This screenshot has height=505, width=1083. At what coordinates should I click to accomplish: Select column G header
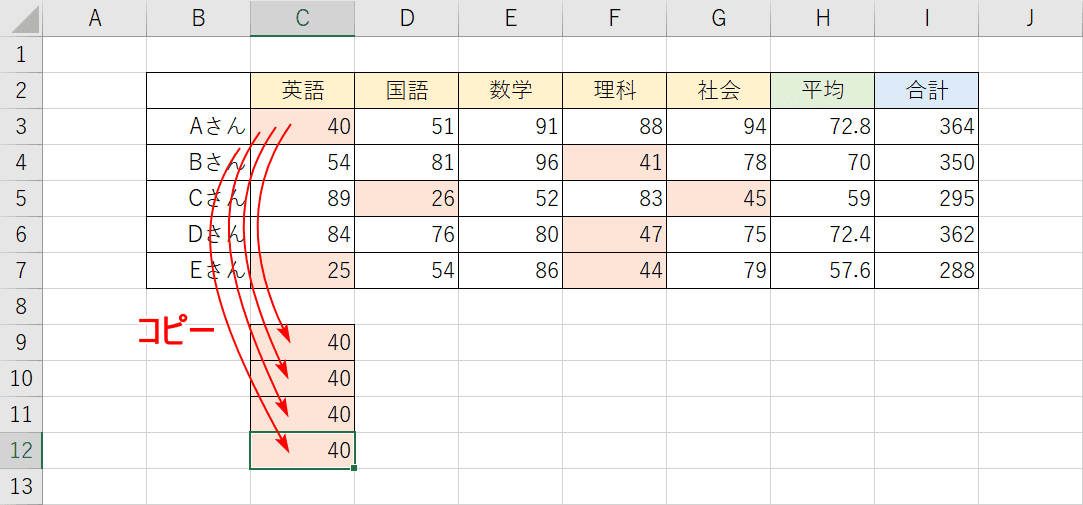(x=718, y=18)
